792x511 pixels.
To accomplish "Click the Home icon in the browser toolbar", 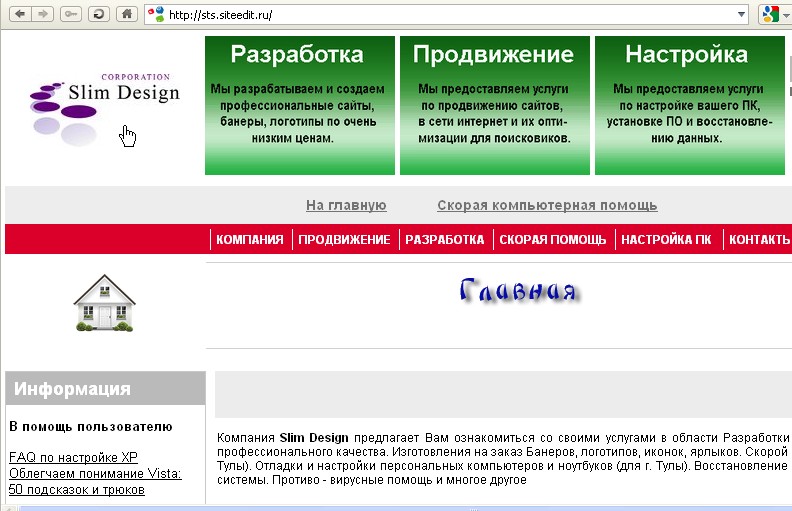I will tap(126, 14).
